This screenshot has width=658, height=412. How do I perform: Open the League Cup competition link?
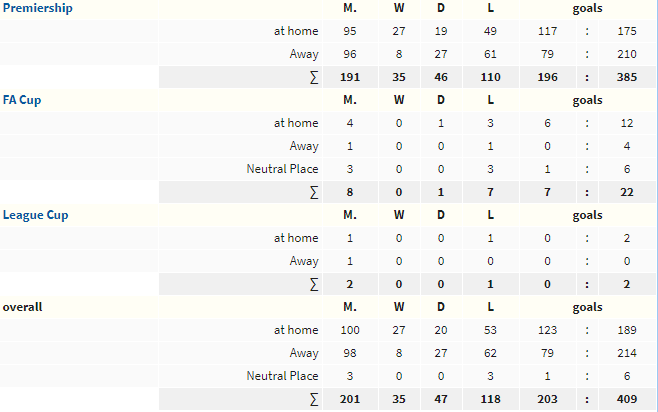click(35, 215)
